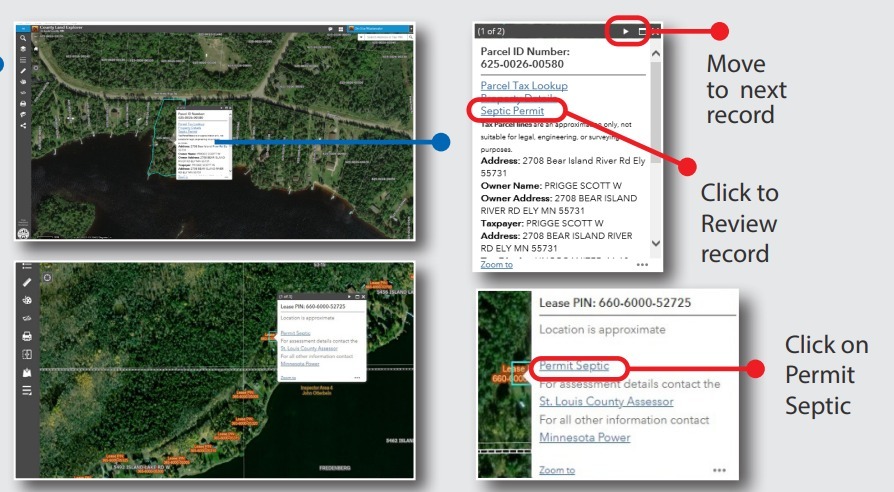The width and height of the screenshot is (894, 492).
Task: Click the search magnifier icon in top sidebar
Action: pyautogui.click(x=23, y=37)
